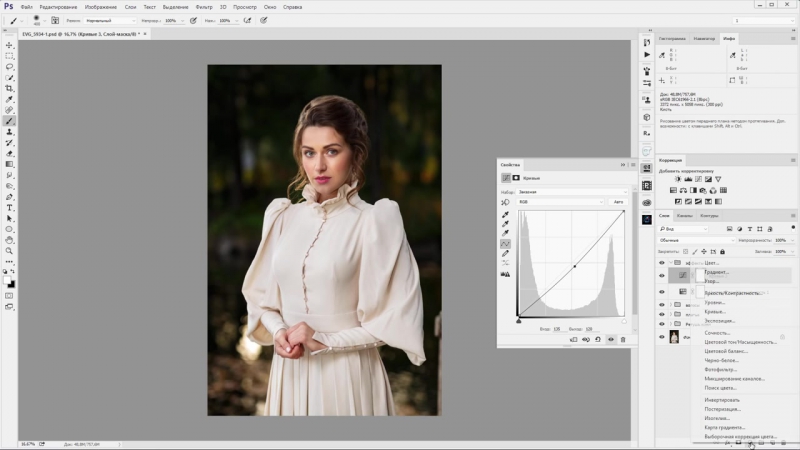Toggle lock position in Layers panel
This screenshot has width=800, height=450.
tap(704, 252)
